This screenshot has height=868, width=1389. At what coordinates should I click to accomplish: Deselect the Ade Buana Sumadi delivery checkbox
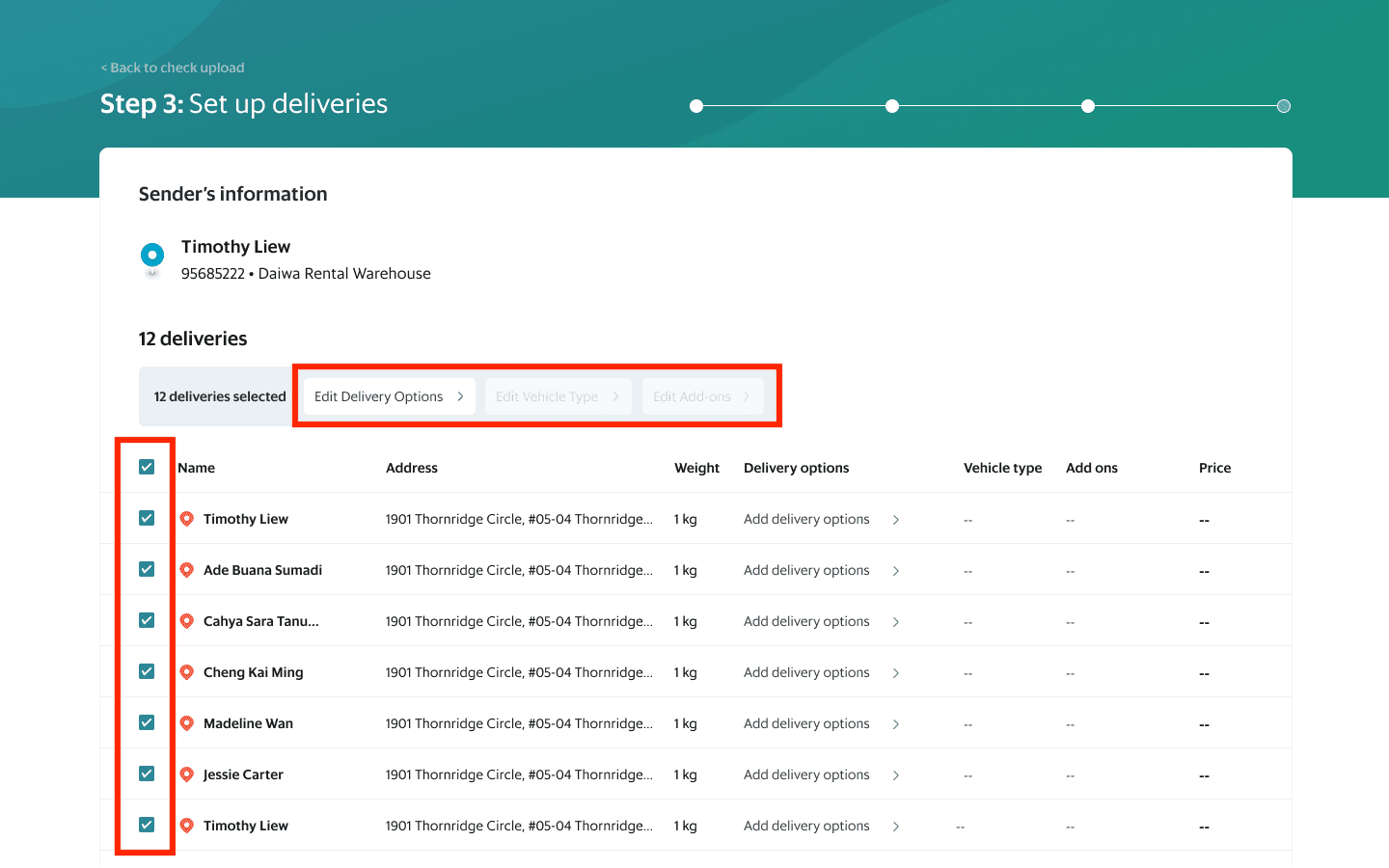click(147, 570)
